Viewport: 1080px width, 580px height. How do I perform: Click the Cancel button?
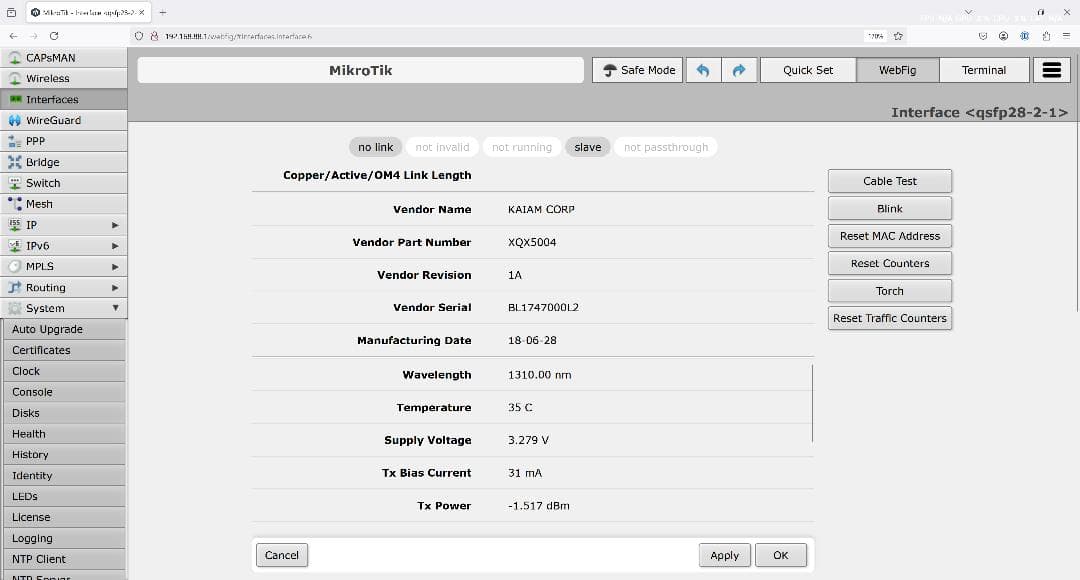pos(282,555)
